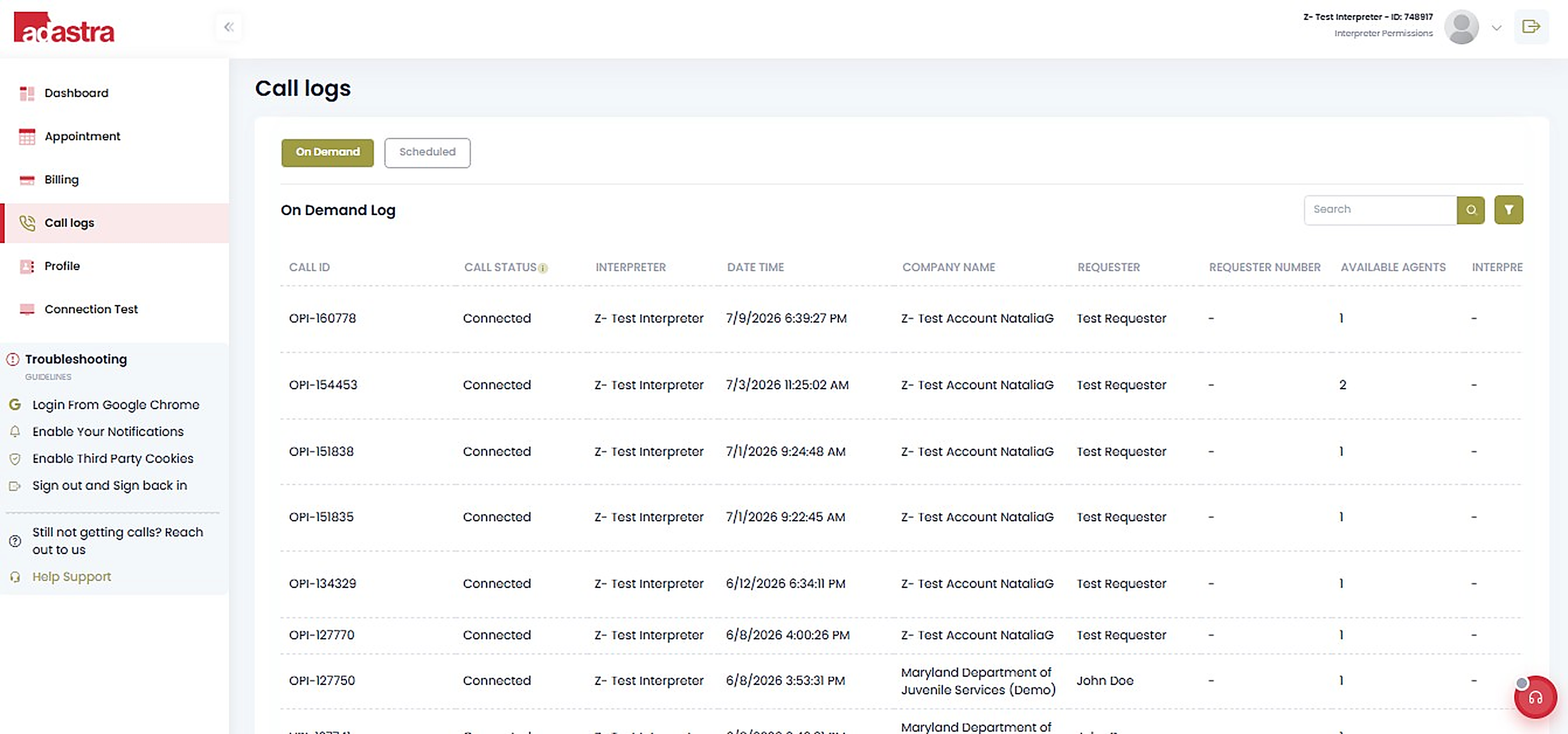Click the AVAILABLE AGENTS column header
Image resolution: width=1568 pixels, height=734 pixels.
tap(1393, 268)
